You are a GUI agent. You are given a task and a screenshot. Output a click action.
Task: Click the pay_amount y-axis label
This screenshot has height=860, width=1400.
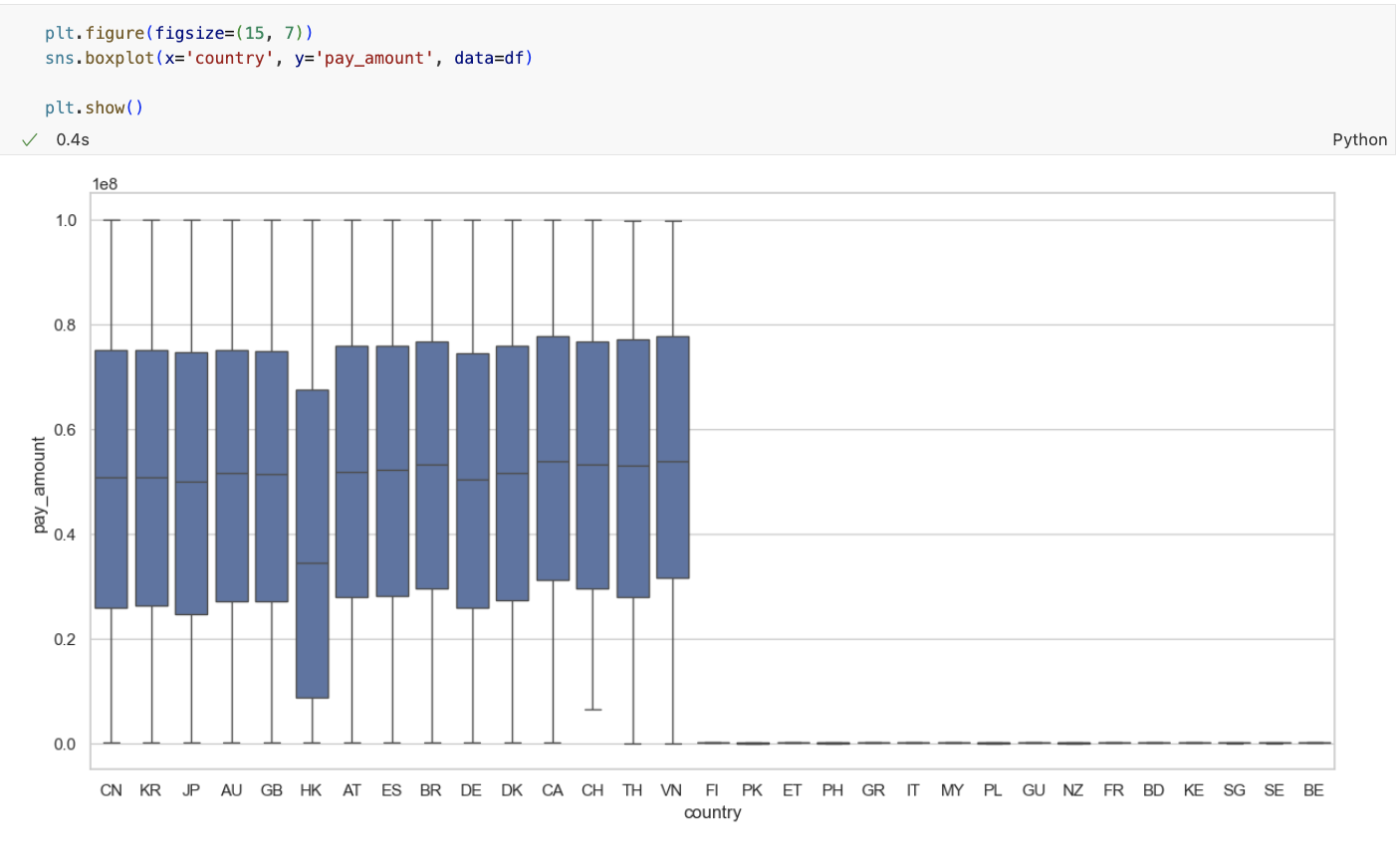(40, 485)
